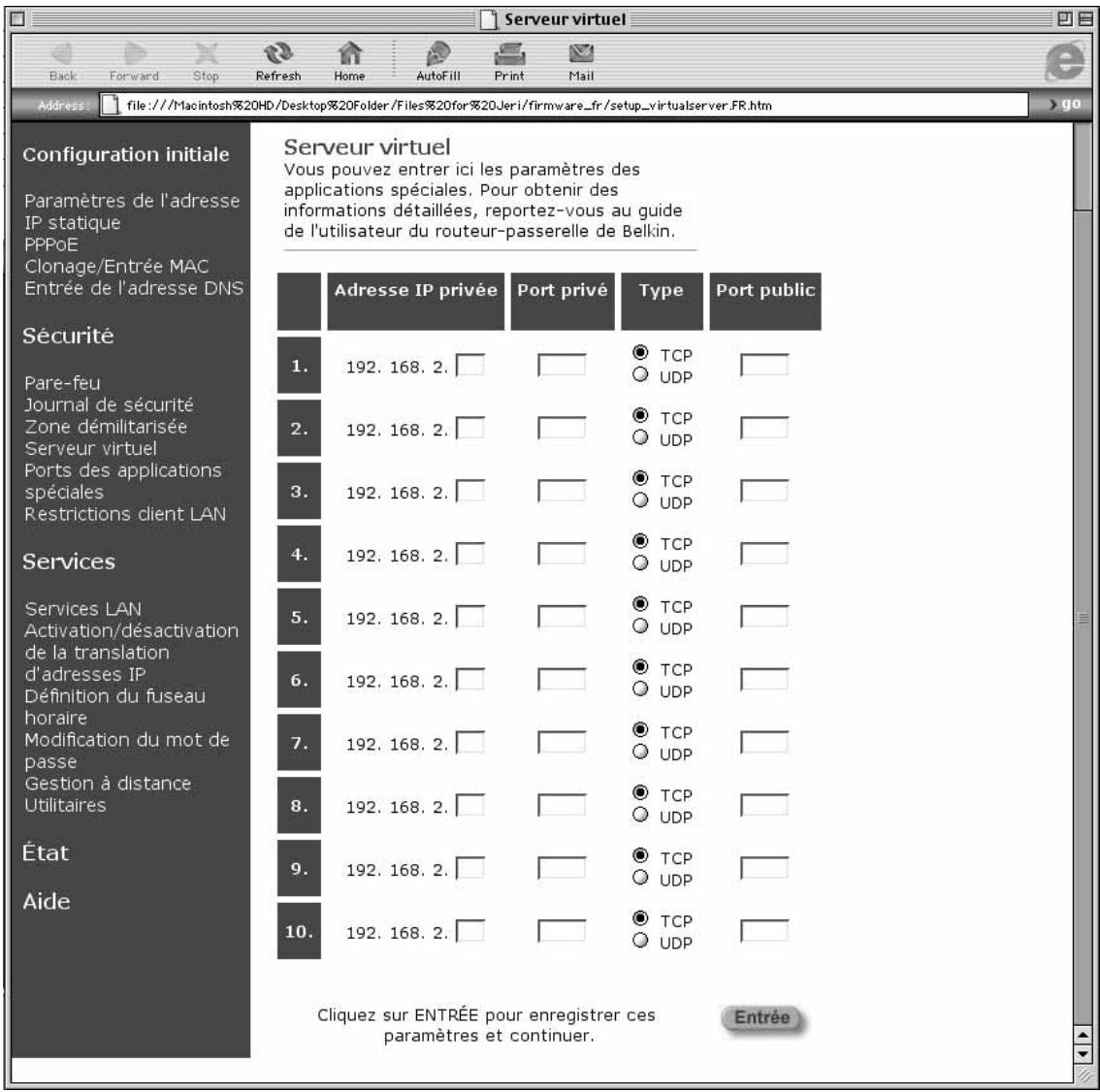Select the UDP radio button in row 5

point(640,626)
